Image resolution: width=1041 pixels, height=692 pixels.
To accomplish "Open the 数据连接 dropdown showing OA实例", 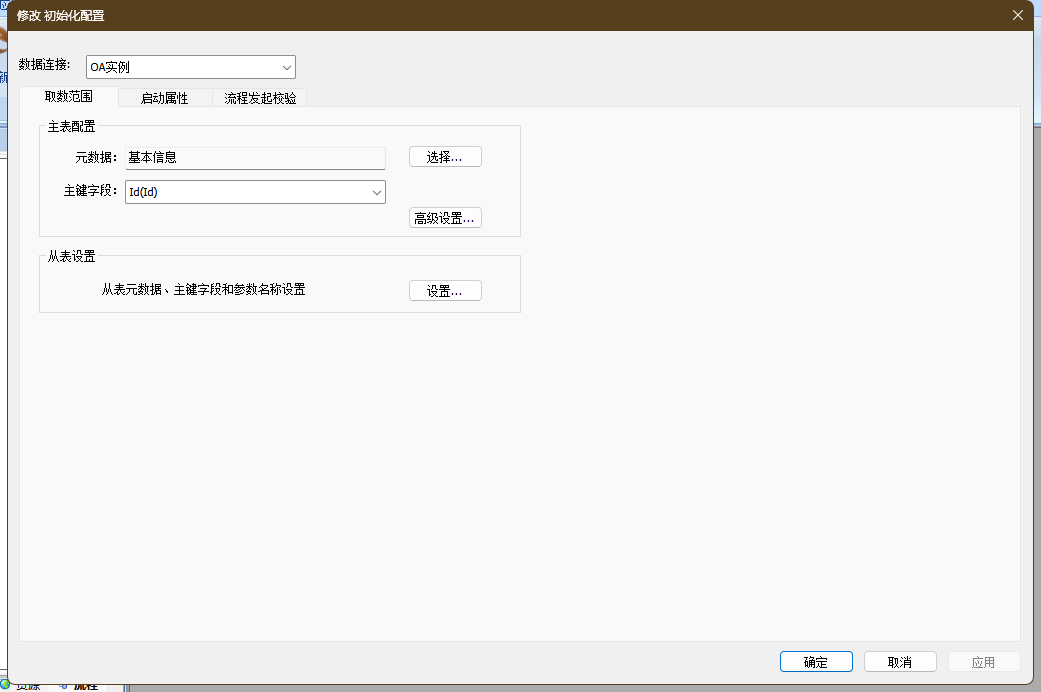I will pyautogui.click(x=190, y=67).
